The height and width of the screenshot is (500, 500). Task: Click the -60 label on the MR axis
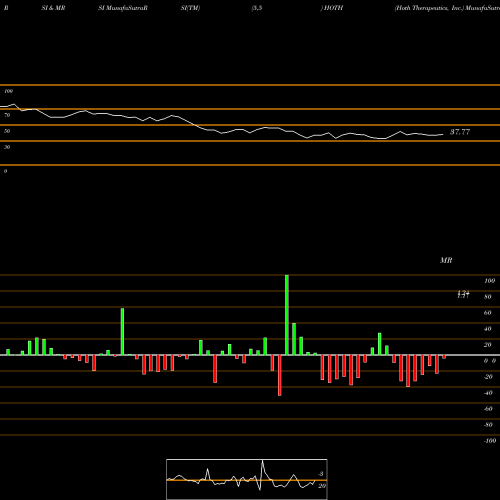pos(488,409)
